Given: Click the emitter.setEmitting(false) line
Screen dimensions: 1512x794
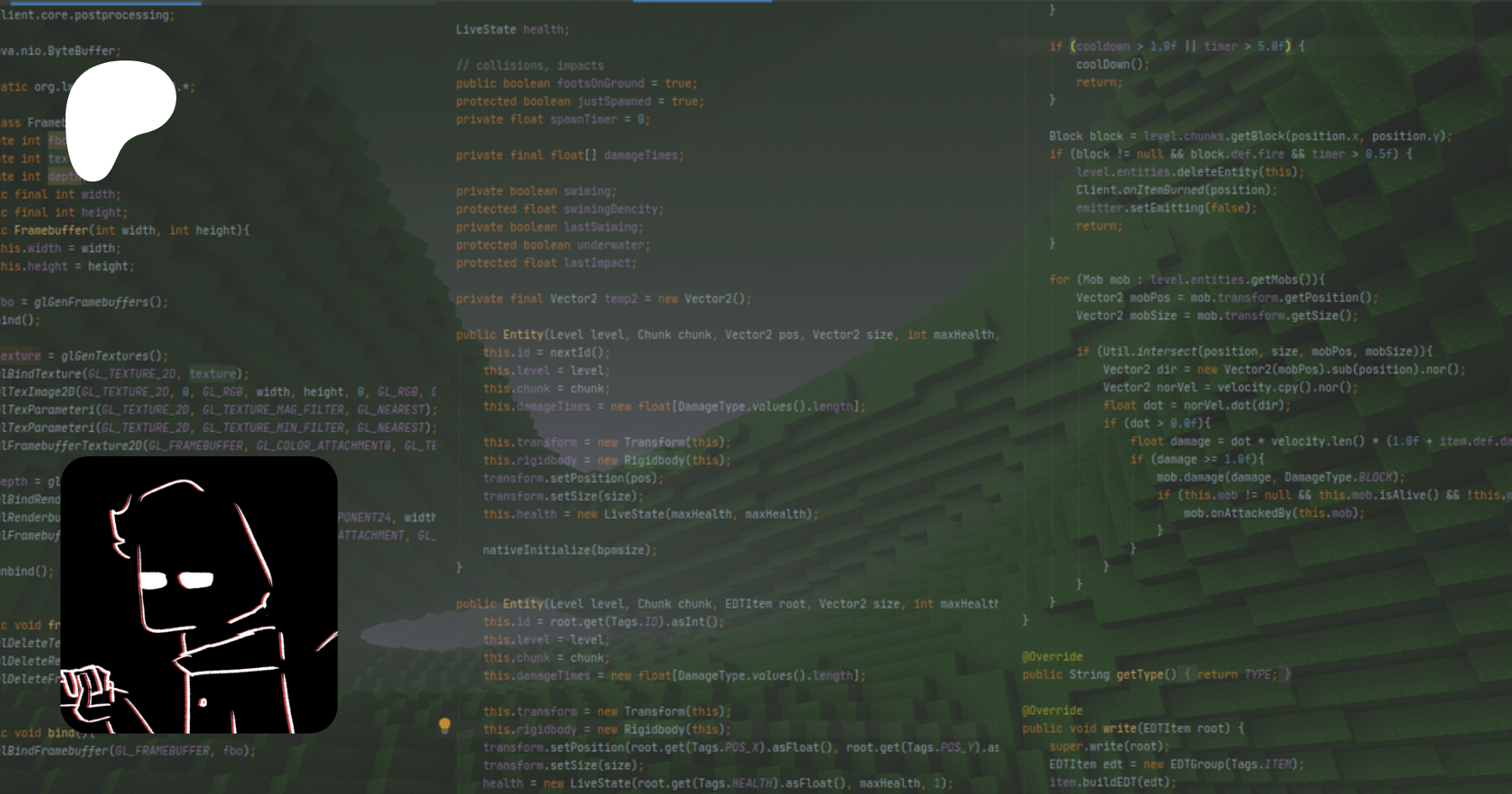Looking at the screenshot, I should (x=1166, y=208).
